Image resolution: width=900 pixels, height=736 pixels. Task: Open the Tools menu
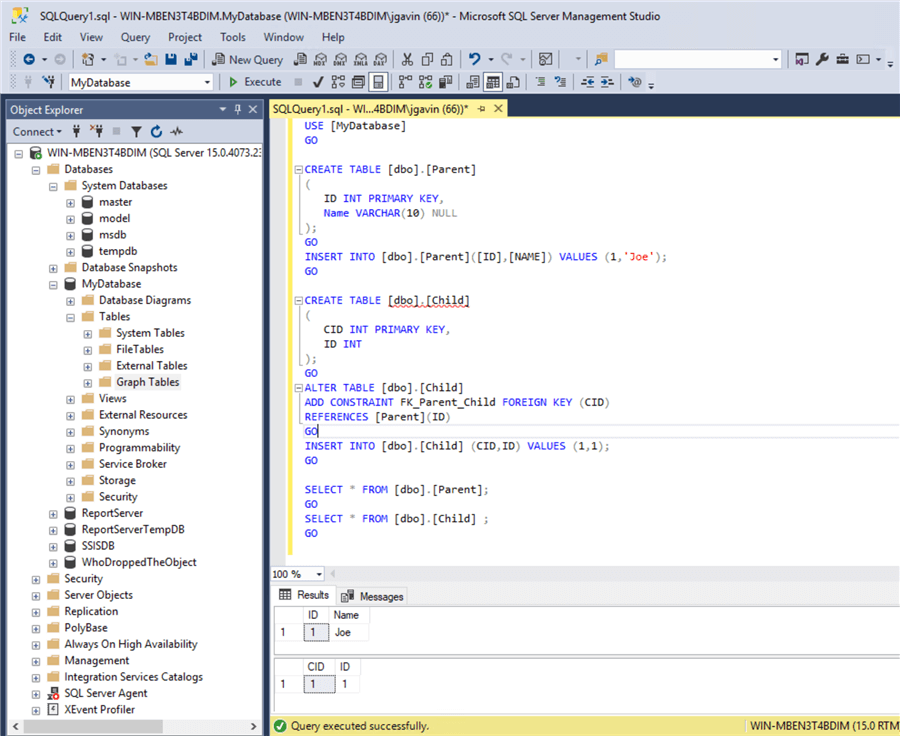pyautogui.click(x=232, y=37)
